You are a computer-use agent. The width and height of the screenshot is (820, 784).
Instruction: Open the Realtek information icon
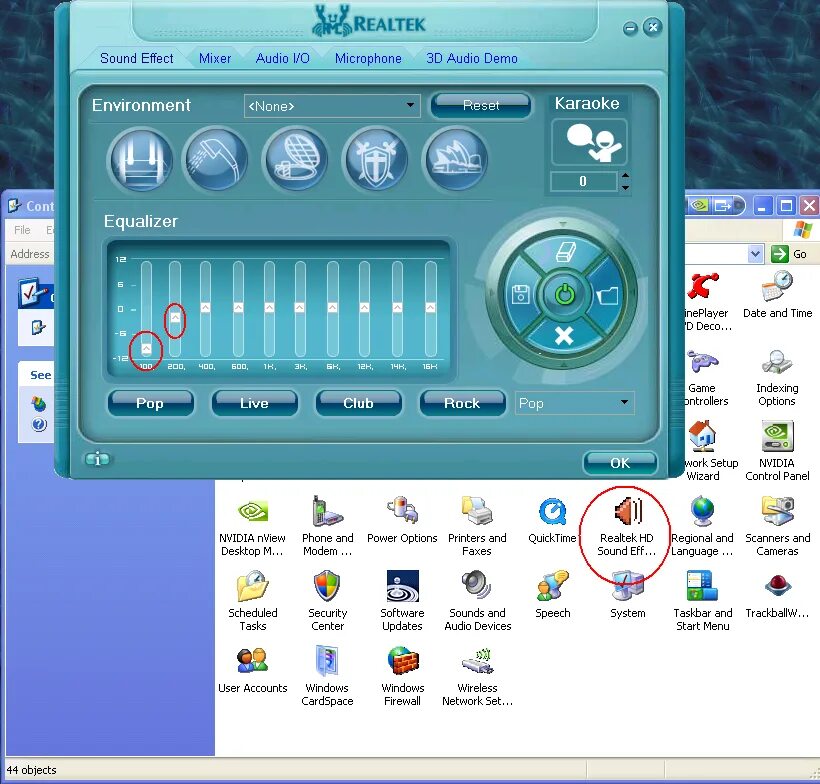coord(97,459)
